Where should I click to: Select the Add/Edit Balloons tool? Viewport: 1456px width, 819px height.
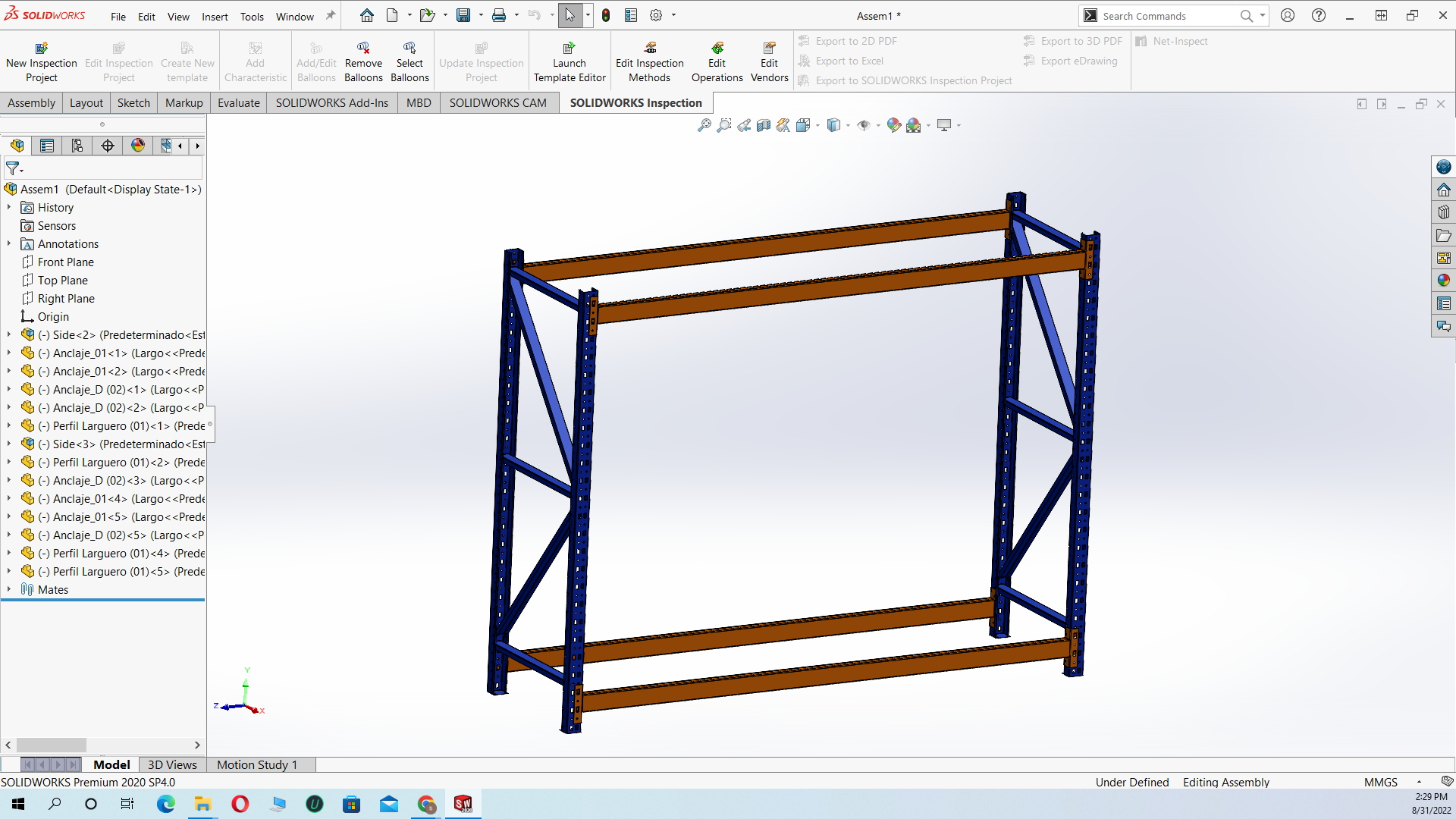pyautogui.click(x=316, y=61)
